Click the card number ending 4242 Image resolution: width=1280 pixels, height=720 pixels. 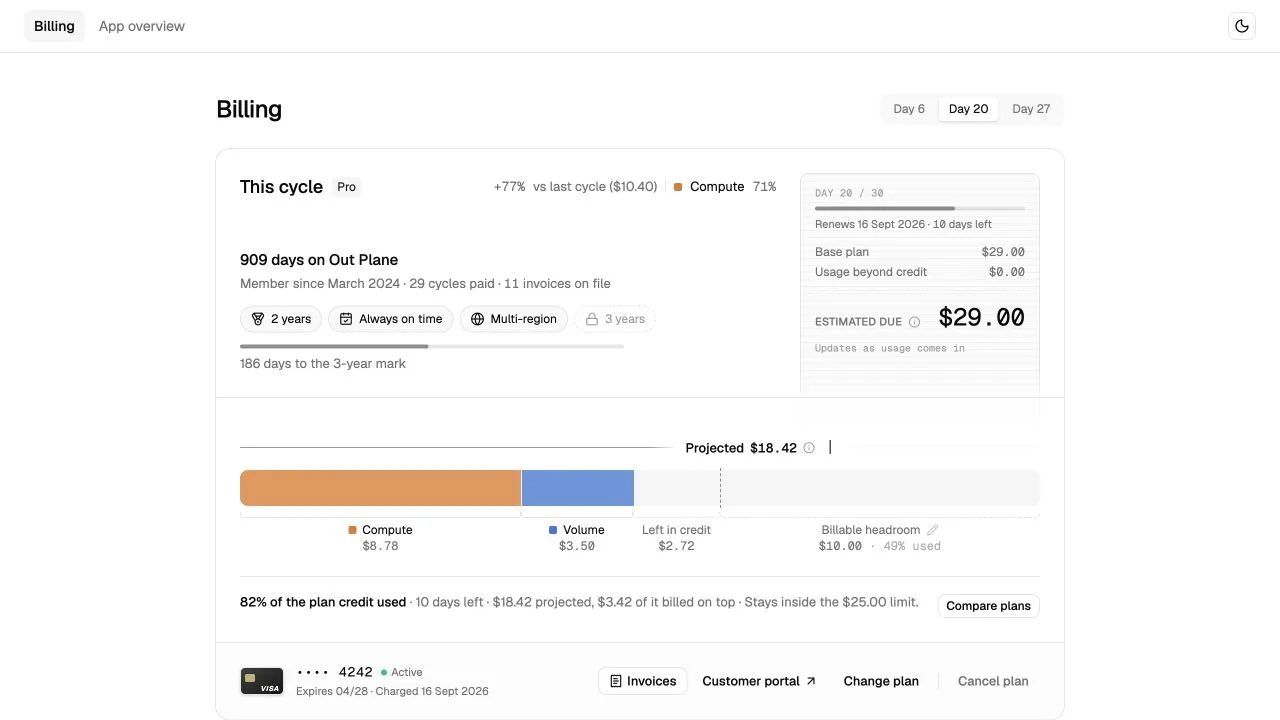pyautogui.click(x=334, y=672)
